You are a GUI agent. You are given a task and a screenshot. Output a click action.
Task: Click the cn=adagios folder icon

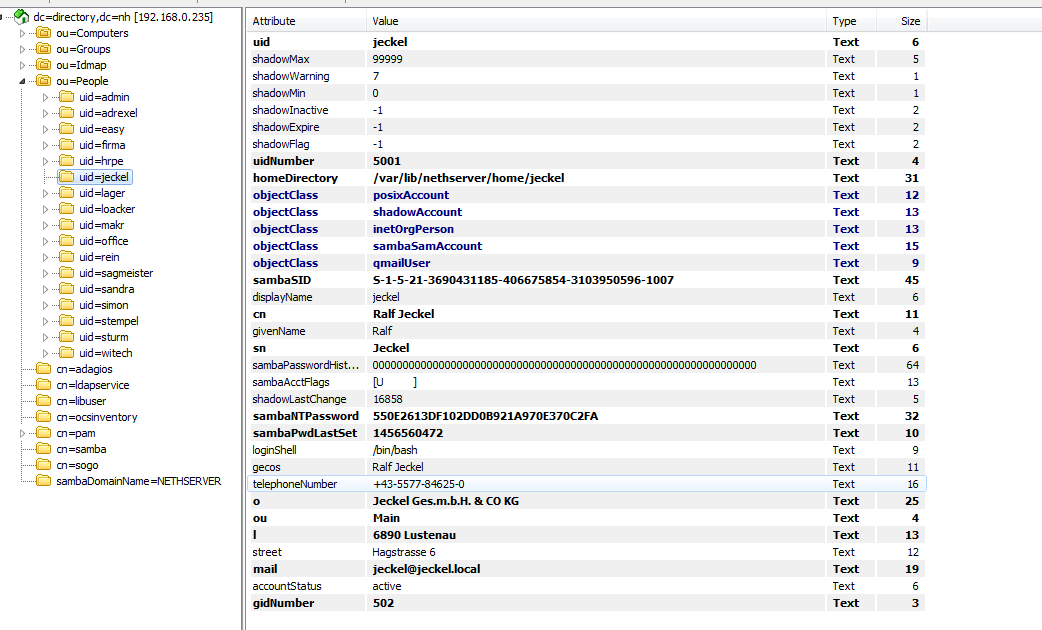coord(44,369)
